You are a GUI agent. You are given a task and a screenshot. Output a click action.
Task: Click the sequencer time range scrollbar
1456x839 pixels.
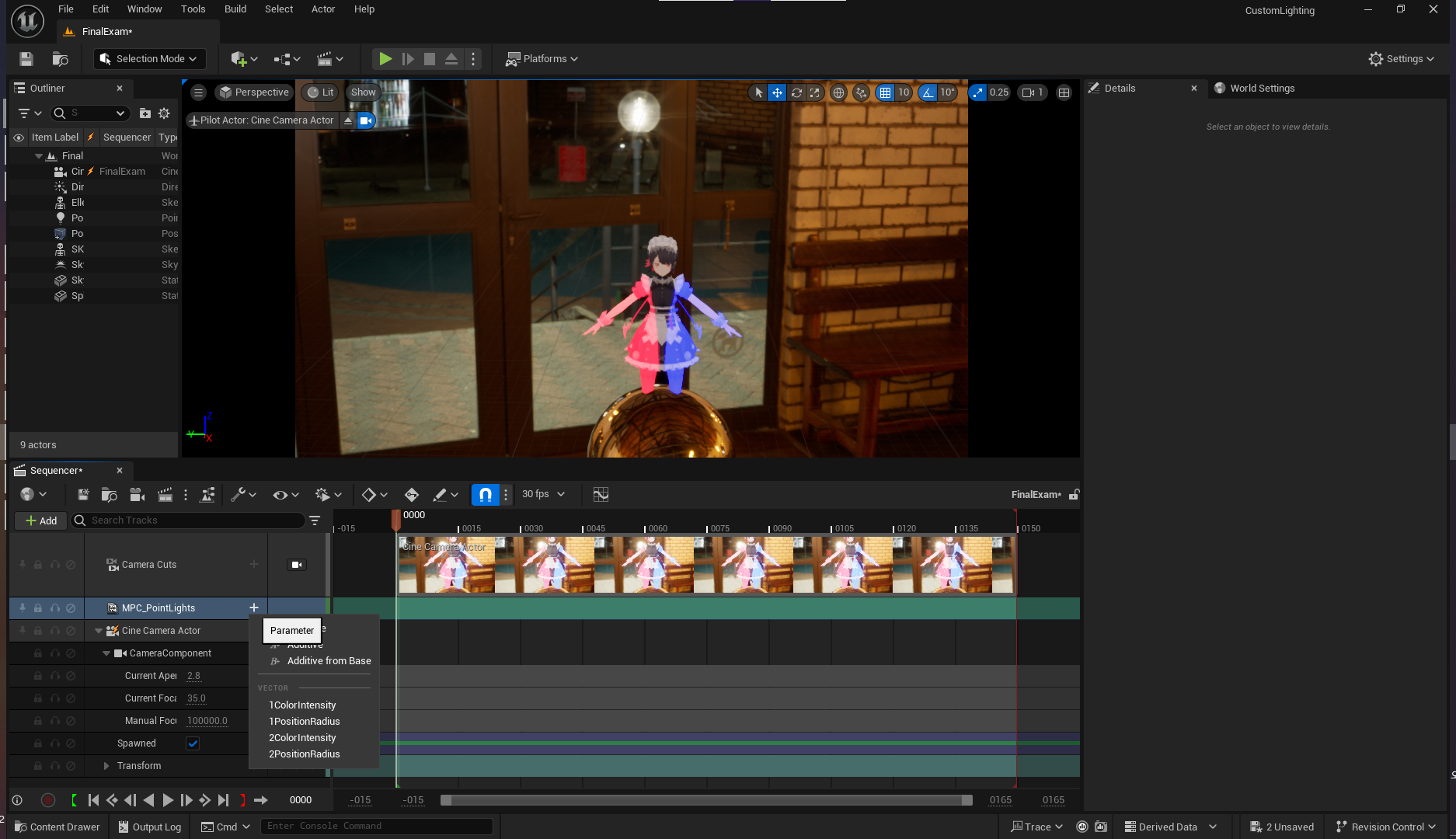tap(705, 800)
